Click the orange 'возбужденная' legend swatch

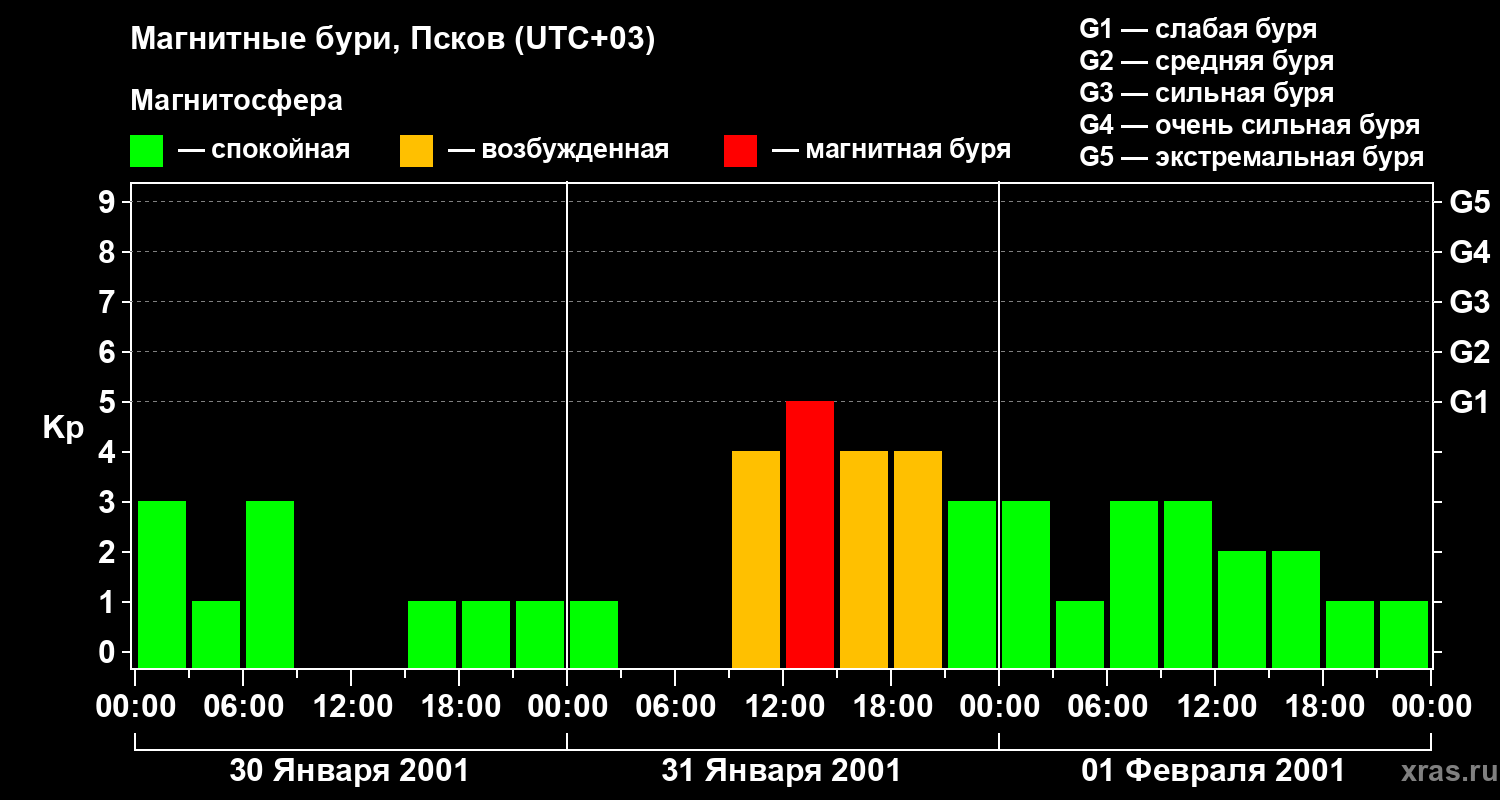[416, 150]
